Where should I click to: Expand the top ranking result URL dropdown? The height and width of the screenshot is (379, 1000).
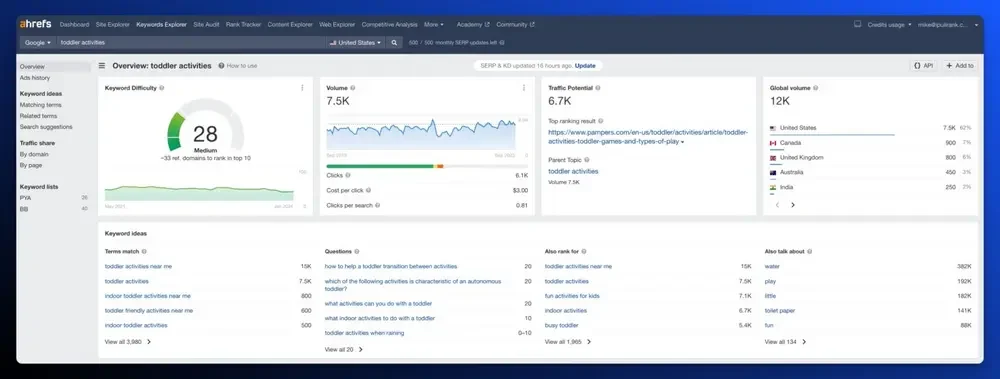[682, 142]
